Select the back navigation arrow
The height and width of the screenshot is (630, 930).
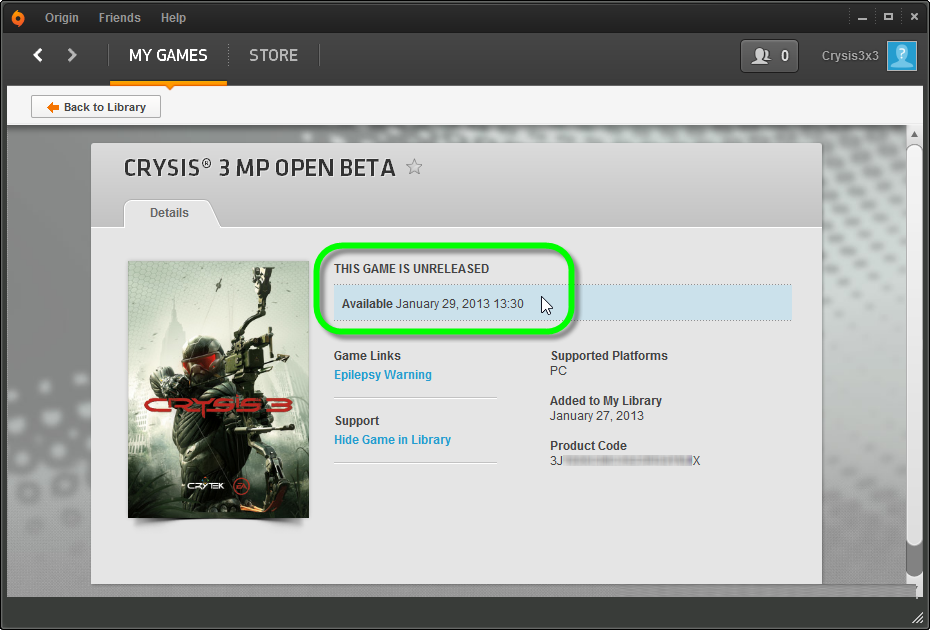[x=37, y=55]
